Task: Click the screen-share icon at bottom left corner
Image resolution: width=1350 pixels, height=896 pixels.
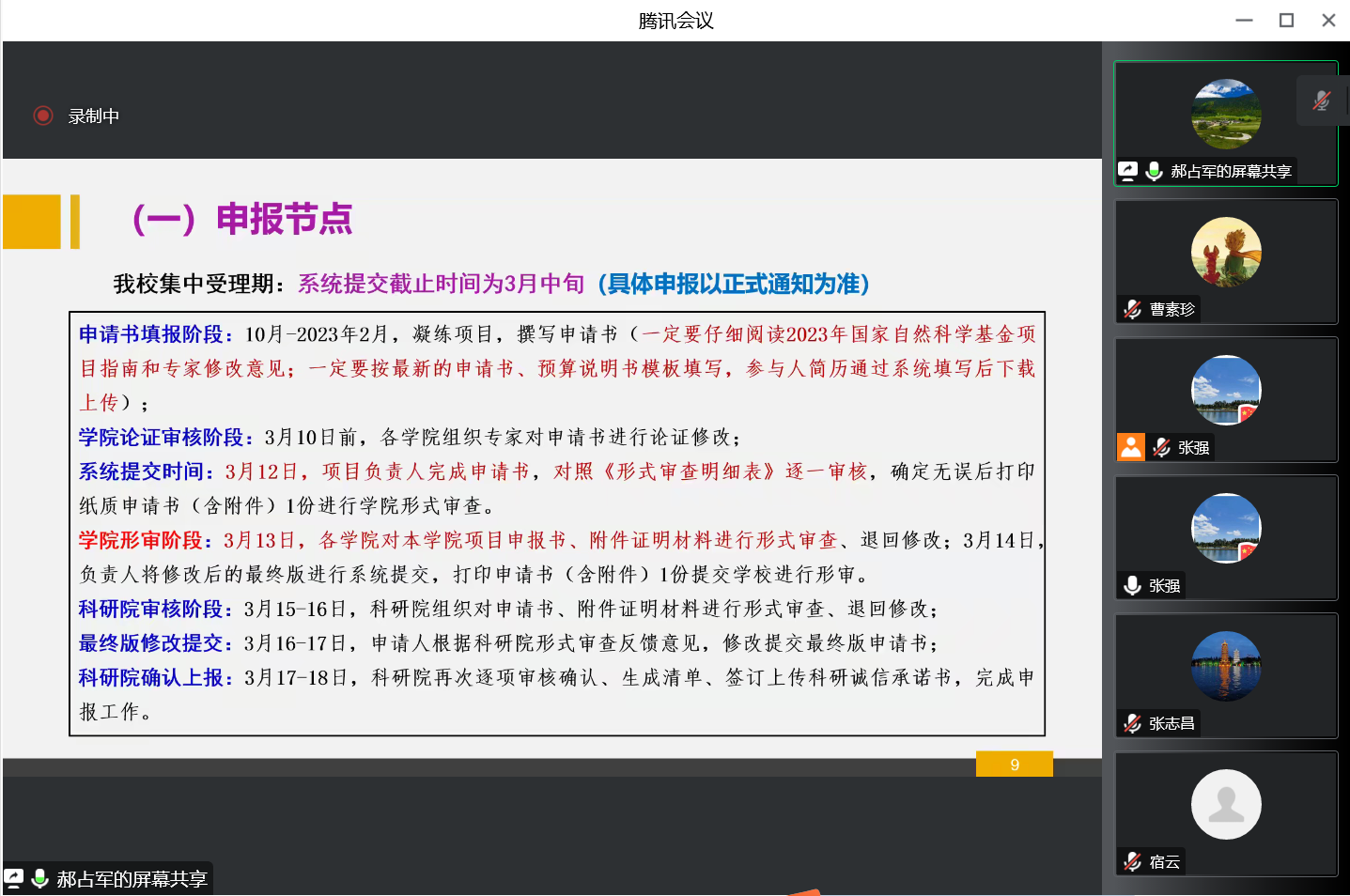Action: 14,878
